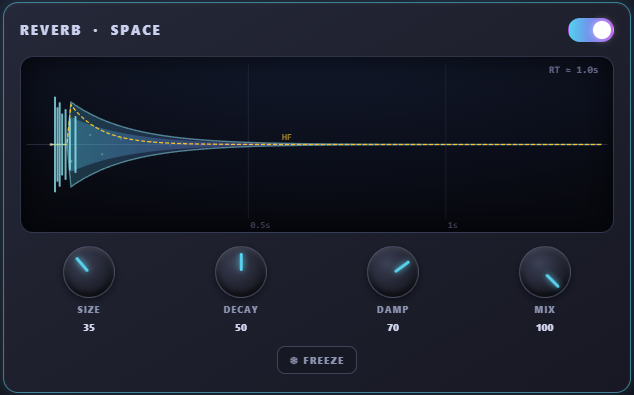The width and height of the screenshot is (634, 395).
Task: Click the DAMP knob
Action: click(393, 272)
